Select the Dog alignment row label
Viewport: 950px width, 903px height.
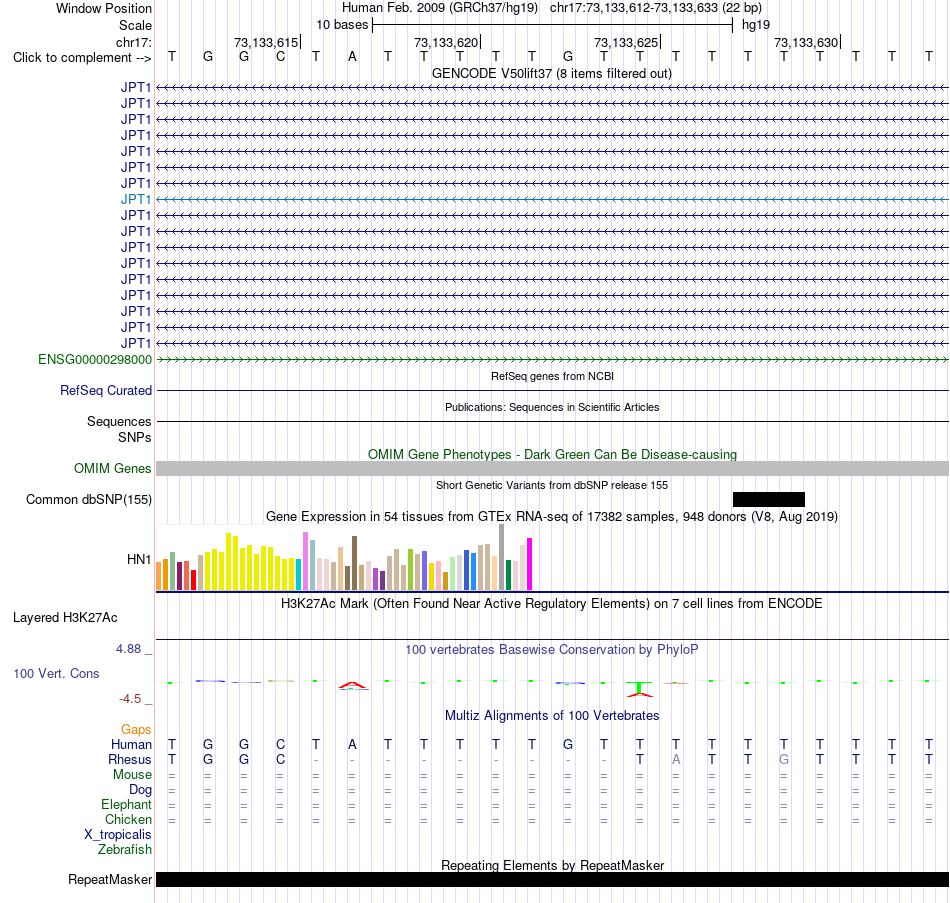140,790
